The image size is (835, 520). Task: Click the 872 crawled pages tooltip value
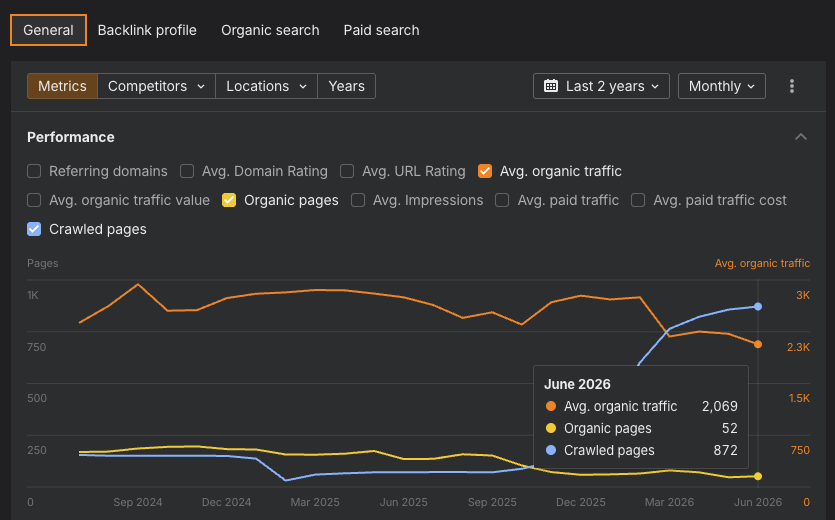(x=725, y=450)
